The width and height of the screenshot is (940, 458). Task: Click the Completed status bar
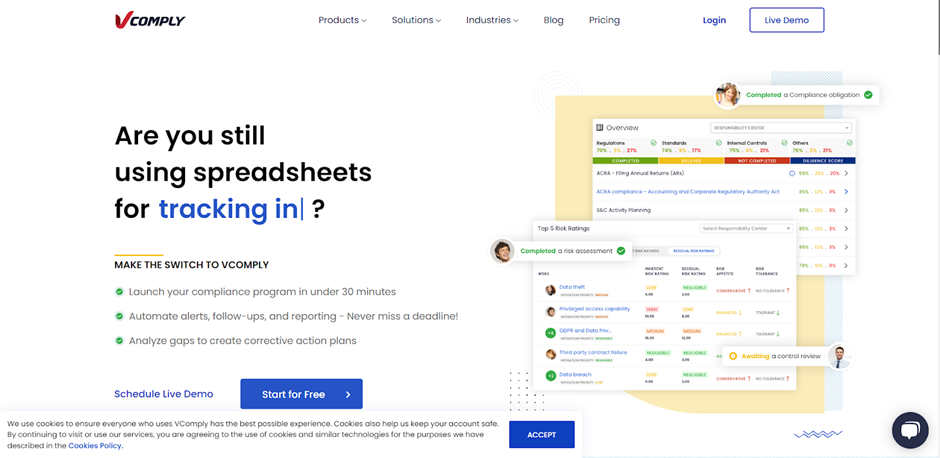[625, 161]
